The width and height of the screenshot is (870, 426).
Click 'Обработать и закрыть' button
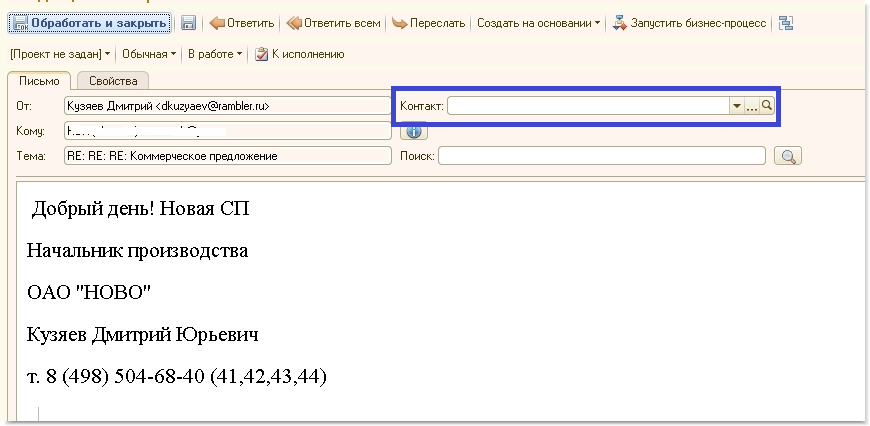[89, 23]
